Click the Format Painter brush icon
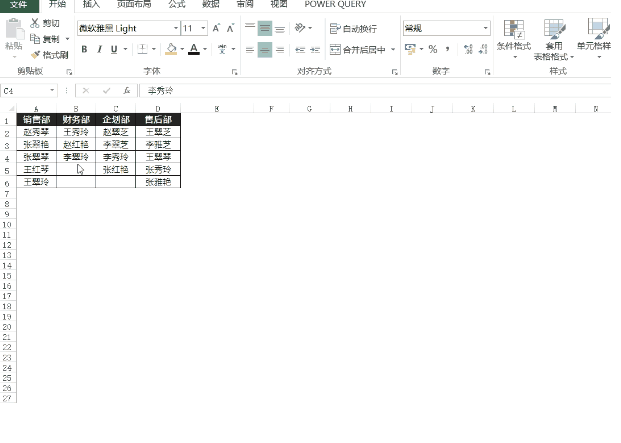Screen dimensions: 621x443 coord(35,55)
